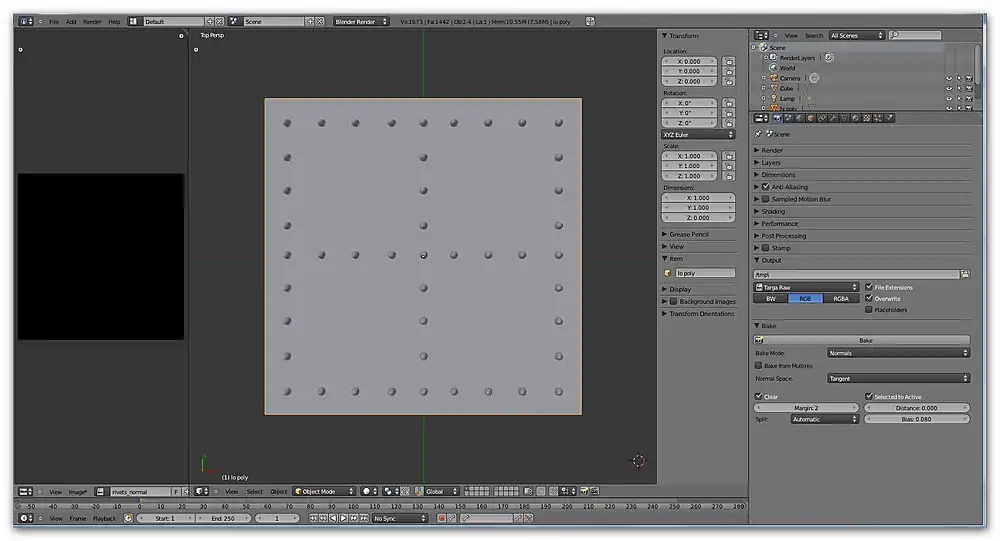This screenshot has width=1000, height=541.
Task: Open the Modifiers wrench properties tab
Action: coord(832,118)
